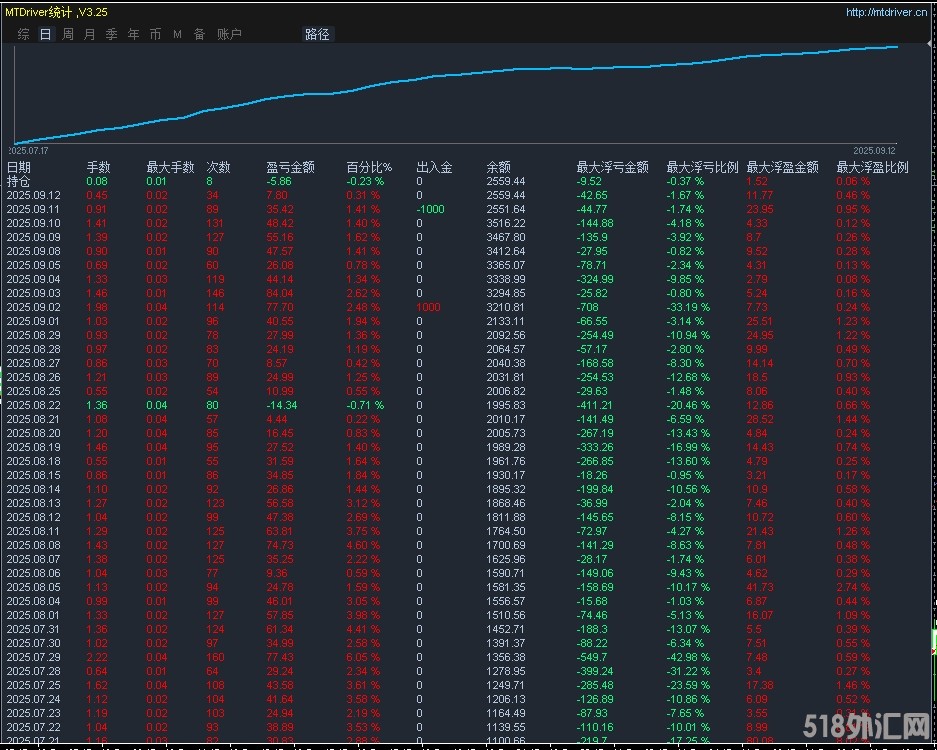Switch to the 综 summary tab
The image size is (937, 750).
(x=24, y=34)
